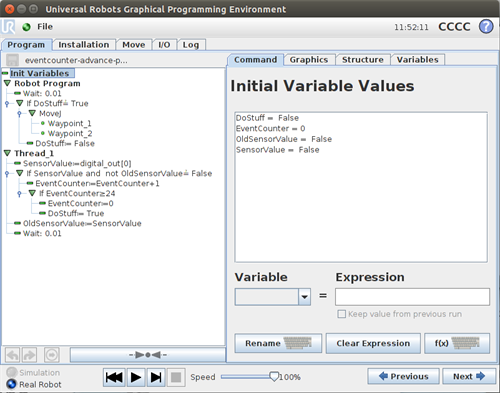Screen dimensions: 500x393
Task: Select the DoStuff≔ False tree node
Action: (65, 143)
